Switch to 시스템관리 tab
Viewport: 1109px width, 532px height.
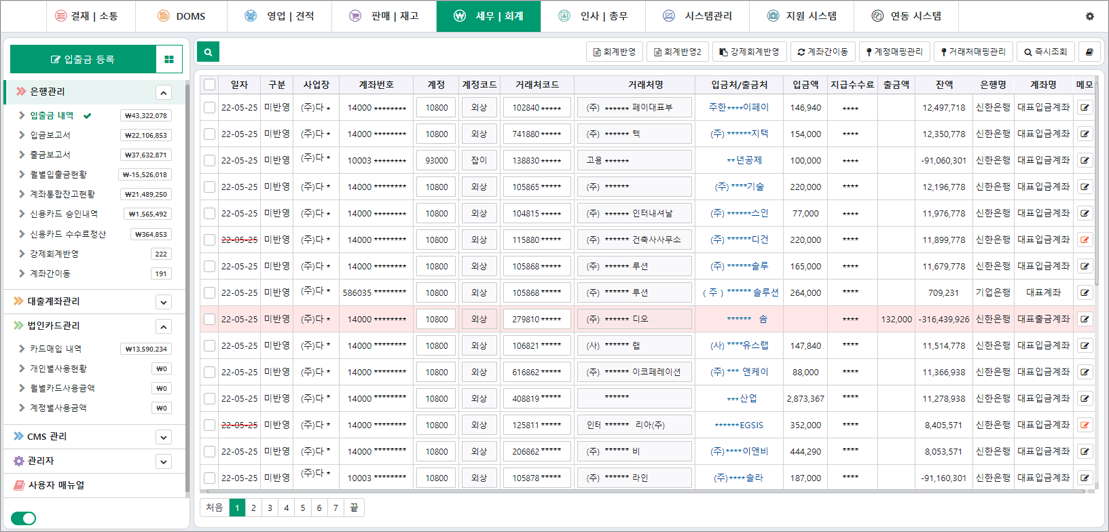click(697, 16)
